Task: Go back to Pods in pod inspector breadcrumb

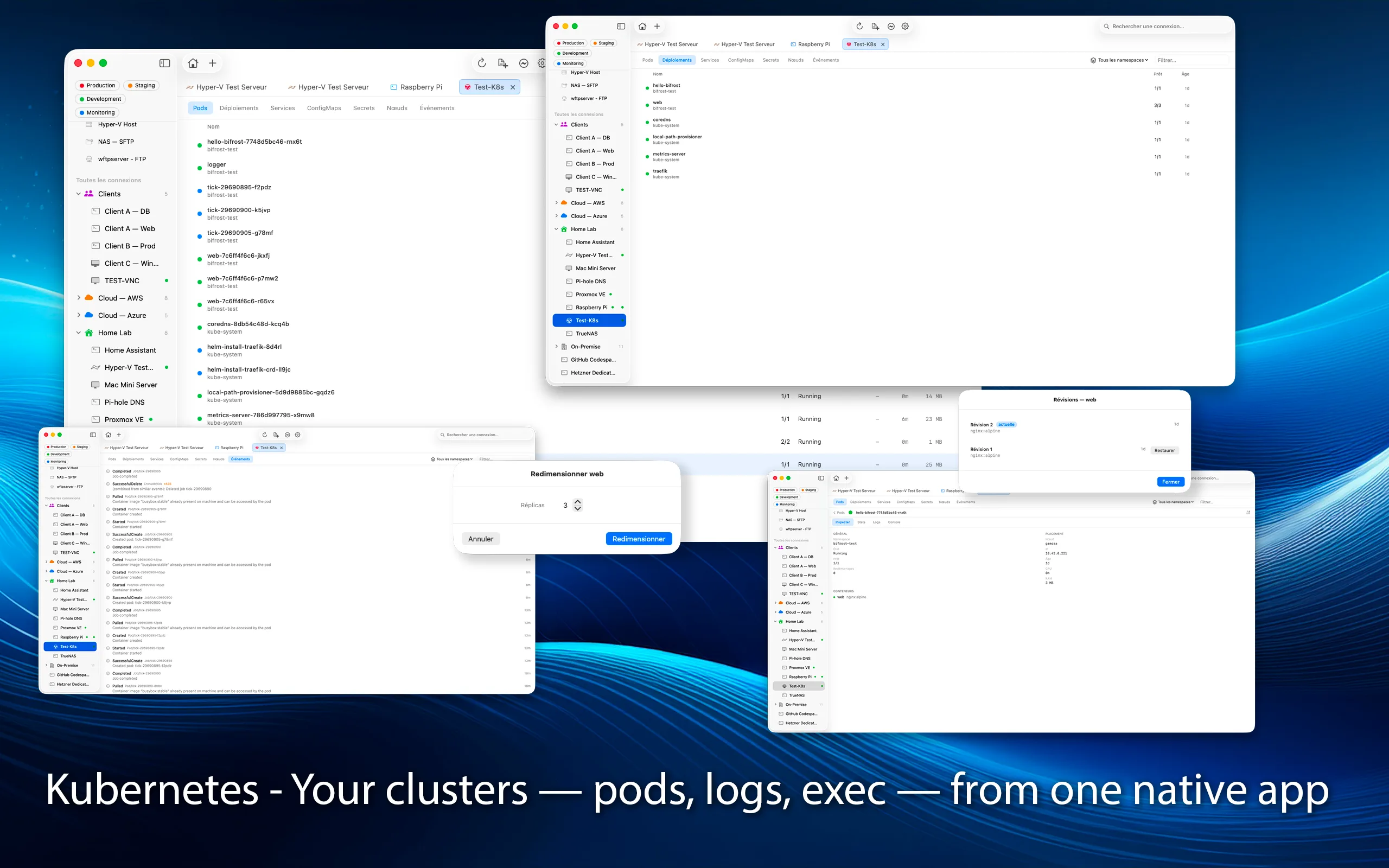Action: click(839, 513)
